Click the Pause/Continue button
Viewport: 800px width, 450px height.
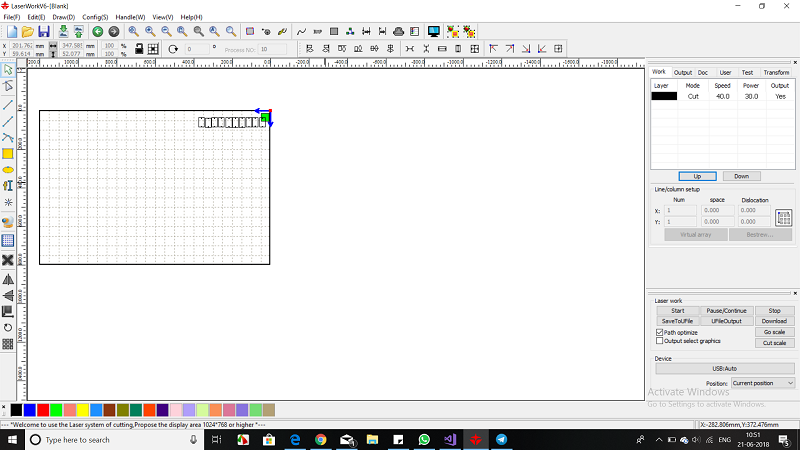coord(727,311)
